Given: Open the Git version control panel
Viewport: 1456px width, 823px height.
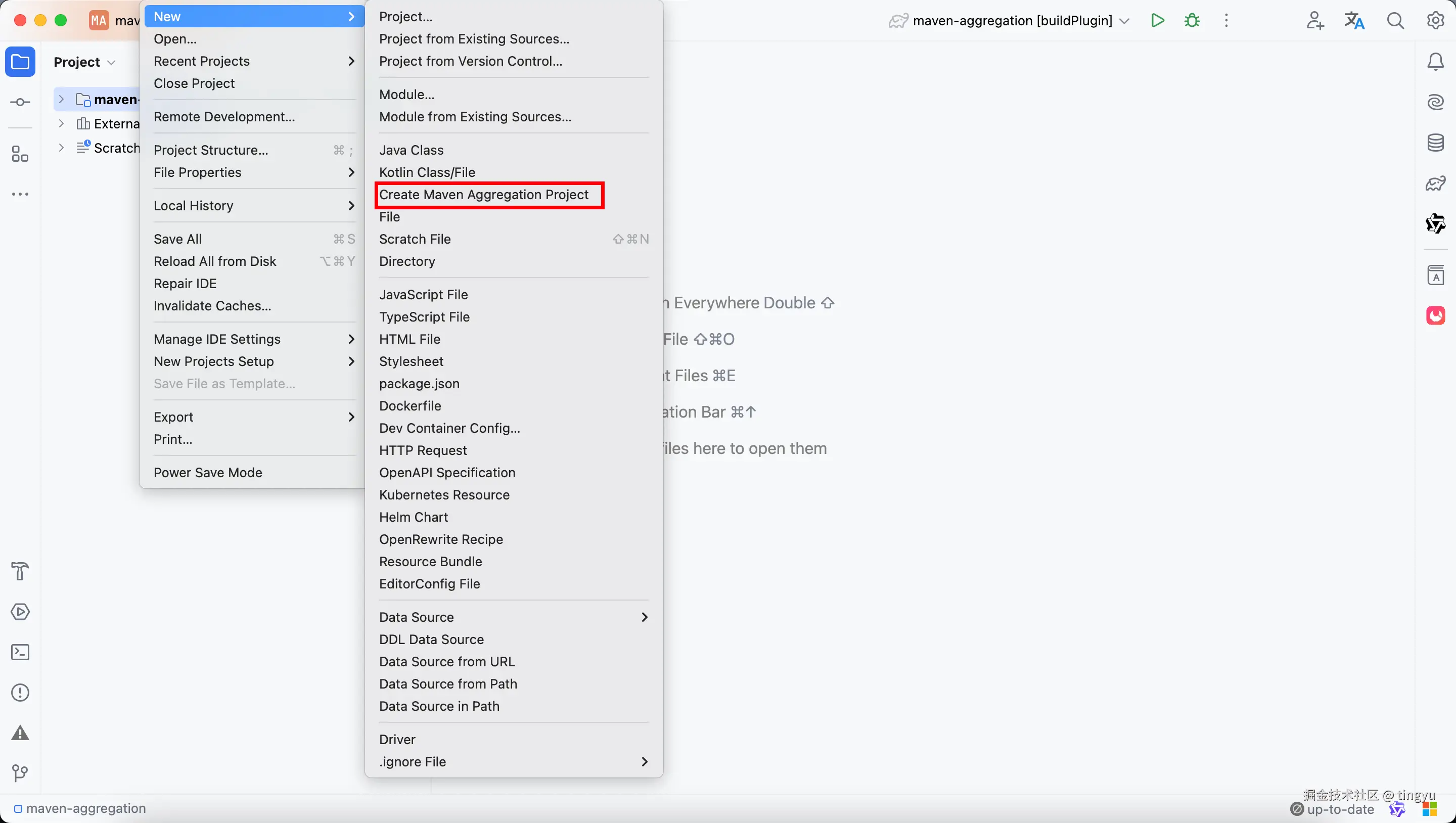Looking at the screenshot, I should point(20,772).
